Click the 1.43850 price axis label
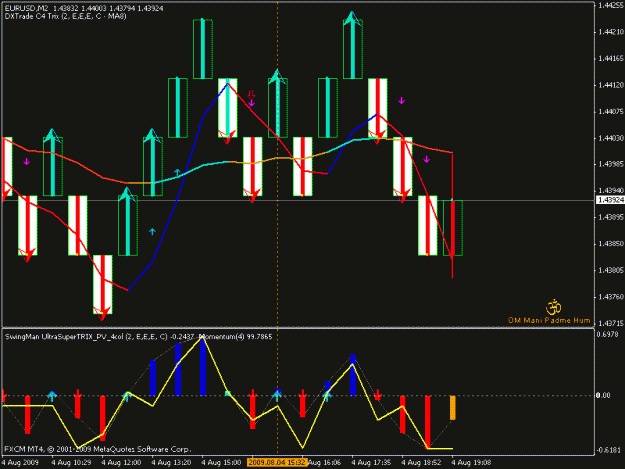 pos(611,244)
